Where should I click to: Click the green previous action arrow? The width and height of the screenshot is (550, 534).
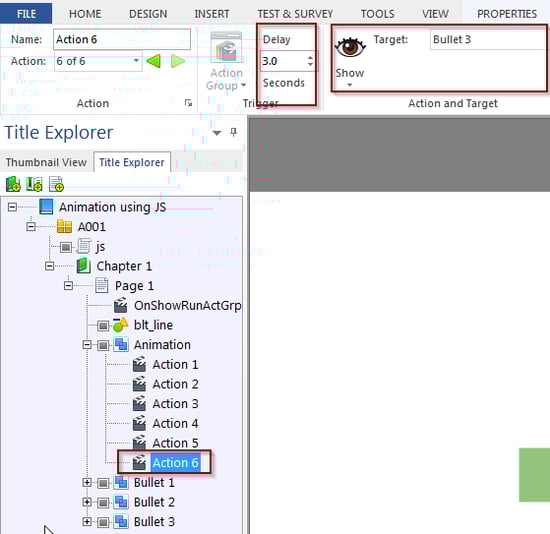(x=154, y=61)
